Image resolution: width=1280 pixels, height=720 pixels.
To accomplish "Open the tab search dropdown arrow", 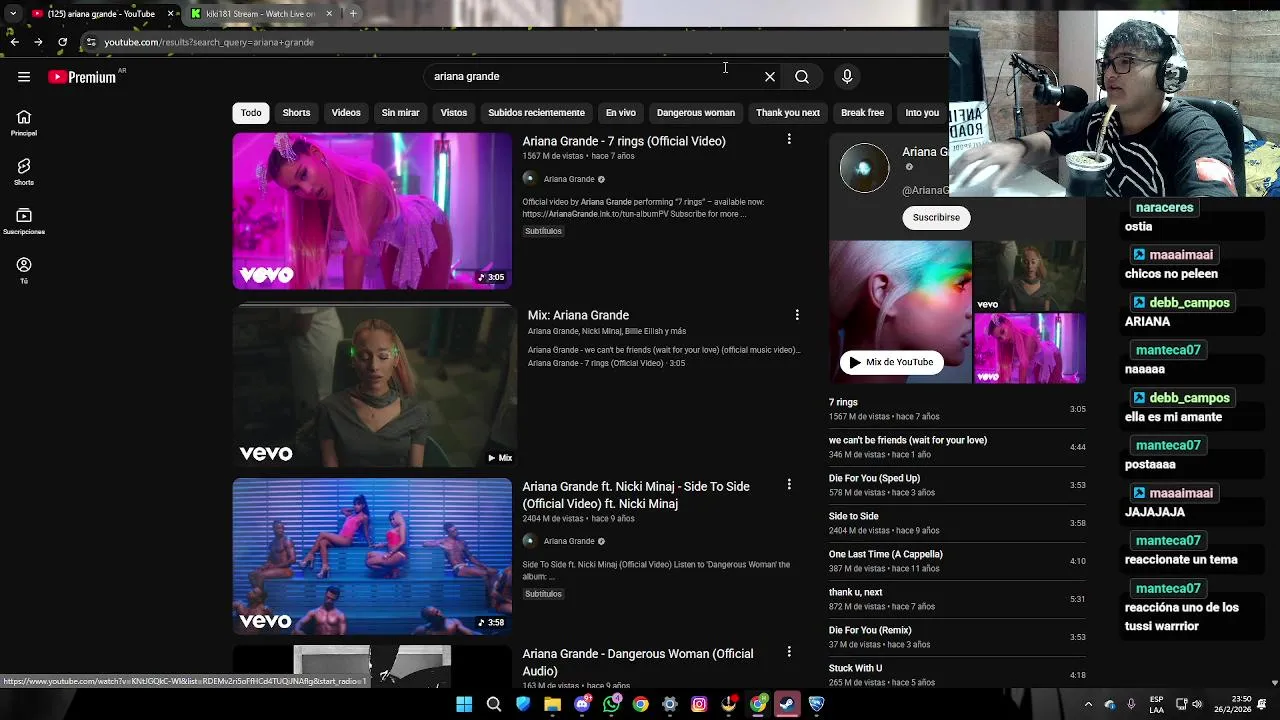I will pyautogui.click(x=12, y=14).
